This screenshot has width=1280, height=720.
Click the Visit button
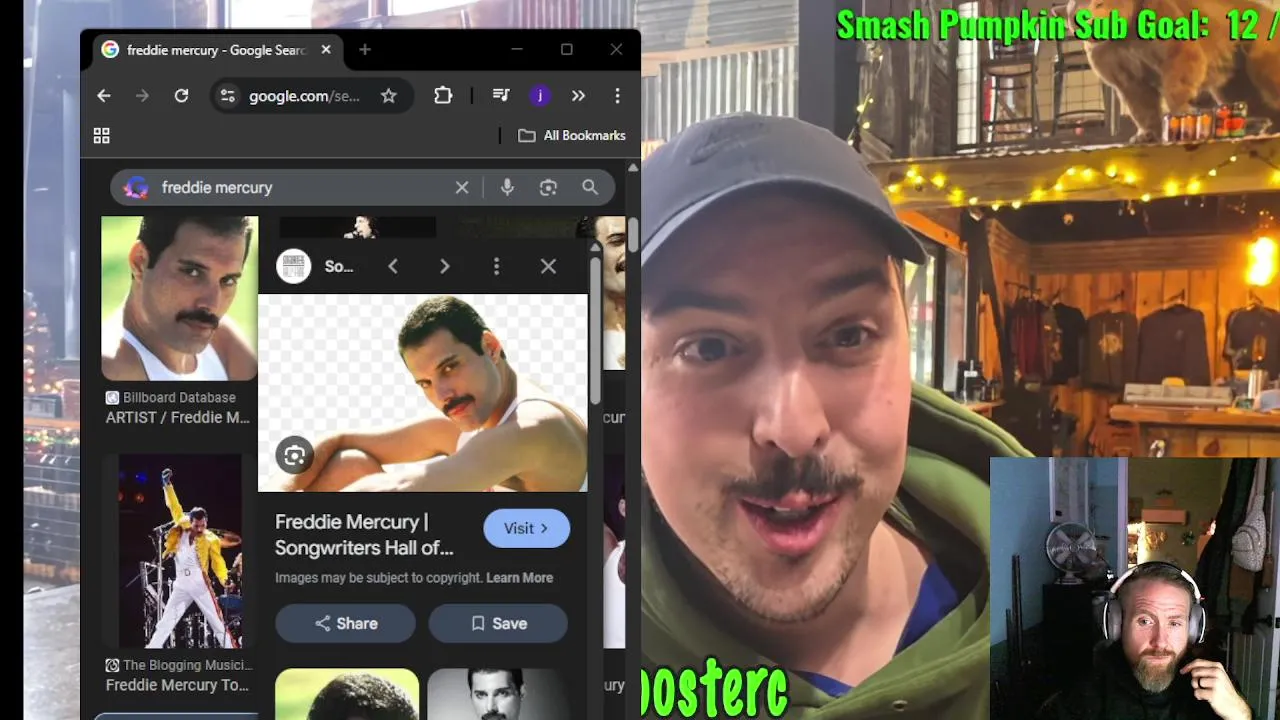(526, 528)
